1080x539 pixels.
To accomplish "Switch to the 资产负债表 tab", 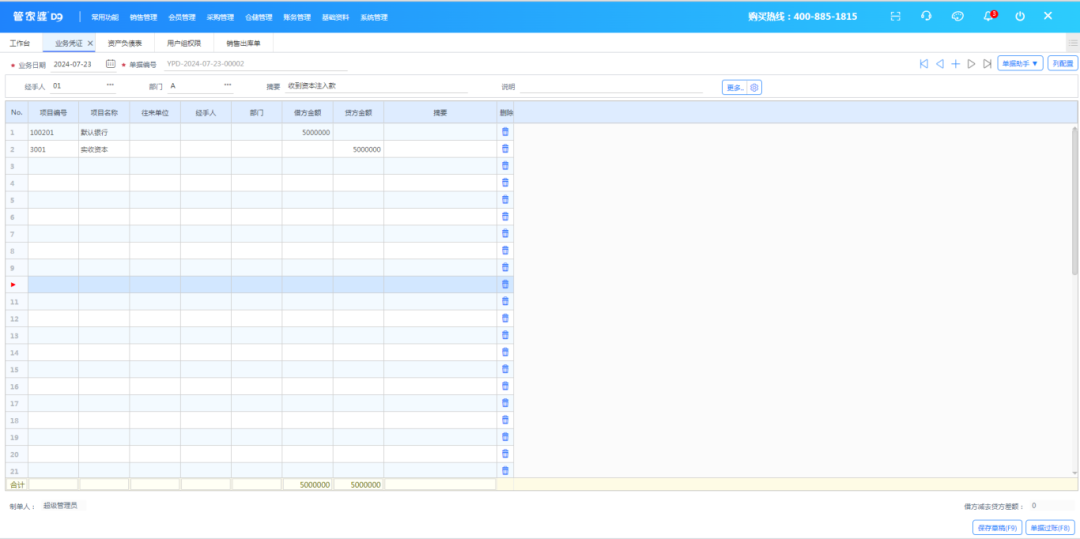I will click(125, 44).
